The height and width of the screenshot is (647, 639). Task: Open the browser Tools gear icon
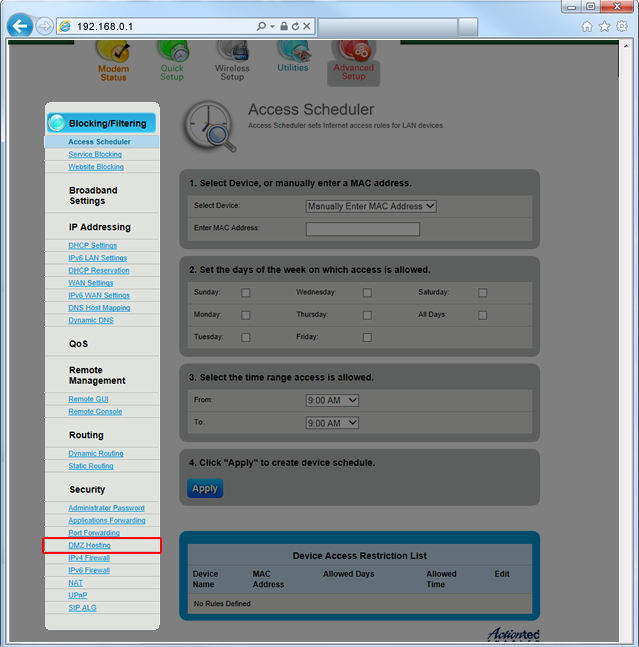point(622,26)
